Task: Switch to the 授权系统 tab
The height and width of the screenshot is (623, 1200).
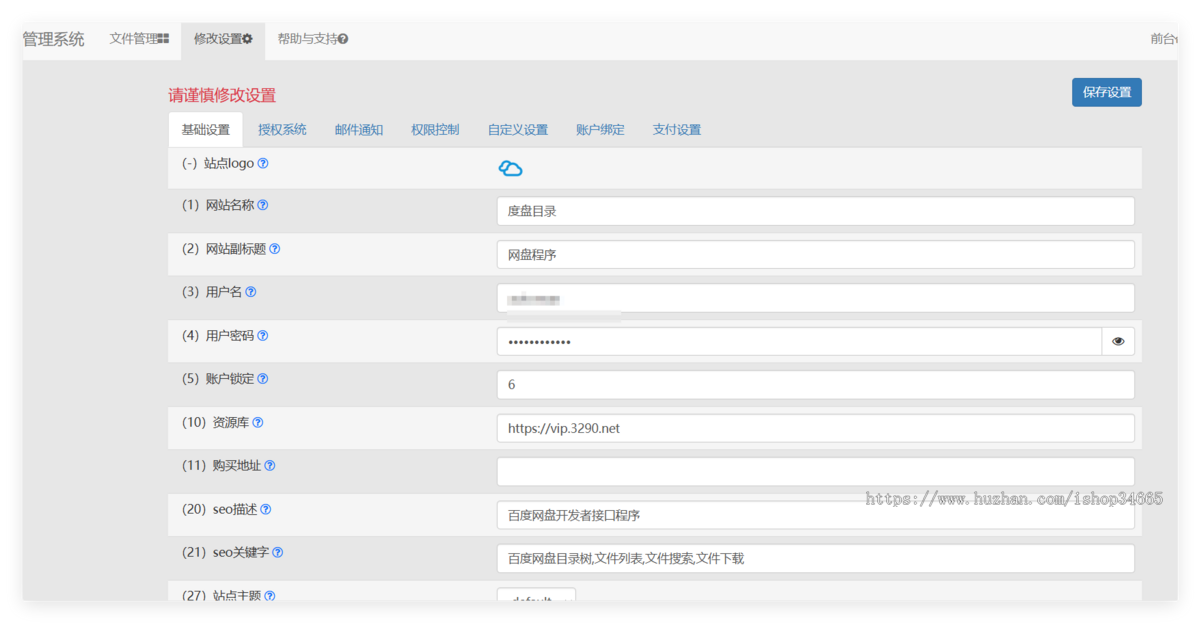Action: pyautogui.click(x=282, y=130)
